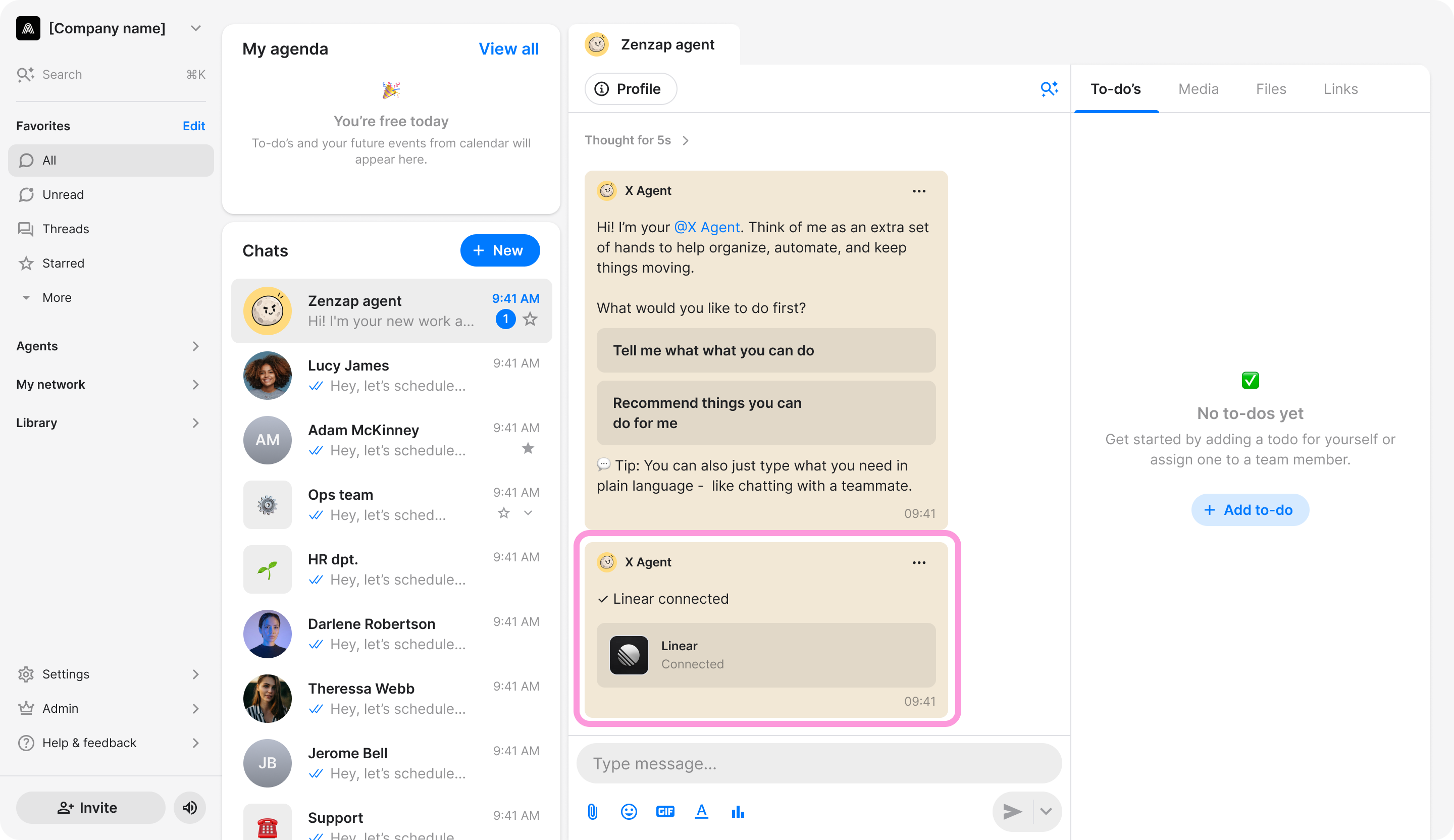Open the GIF picker icon

pyautogui.click(x=665, y=812)
